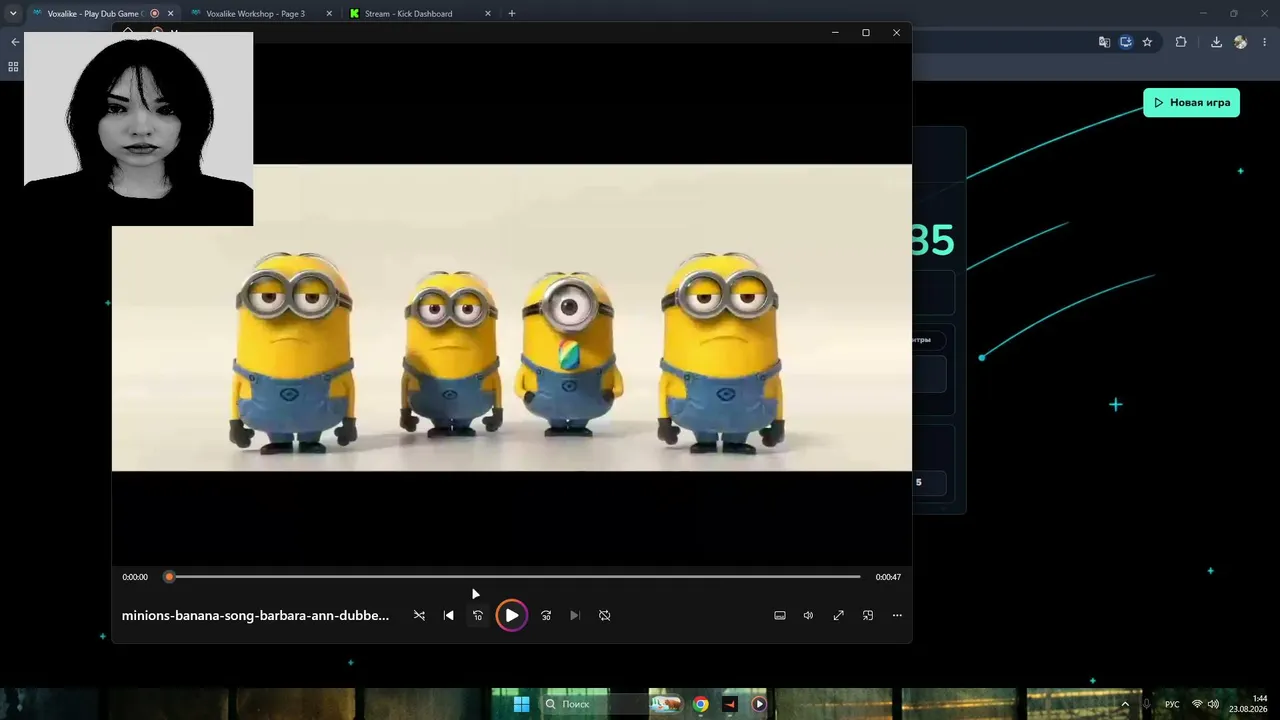The height and width of the screenshot is (720, 1280).
Task: Minimize the media player window
Action: point(835,32)
